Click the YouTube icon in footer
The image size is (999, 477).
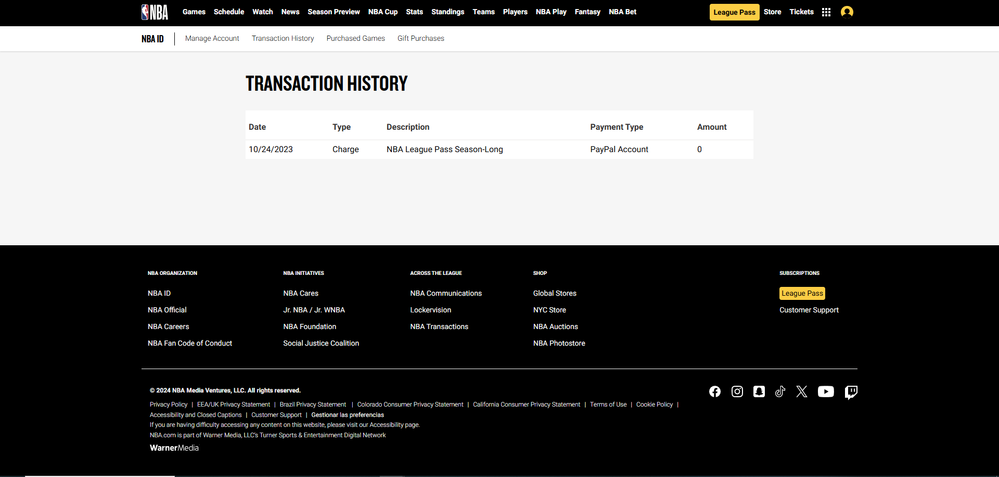click(x=826, y=392)
